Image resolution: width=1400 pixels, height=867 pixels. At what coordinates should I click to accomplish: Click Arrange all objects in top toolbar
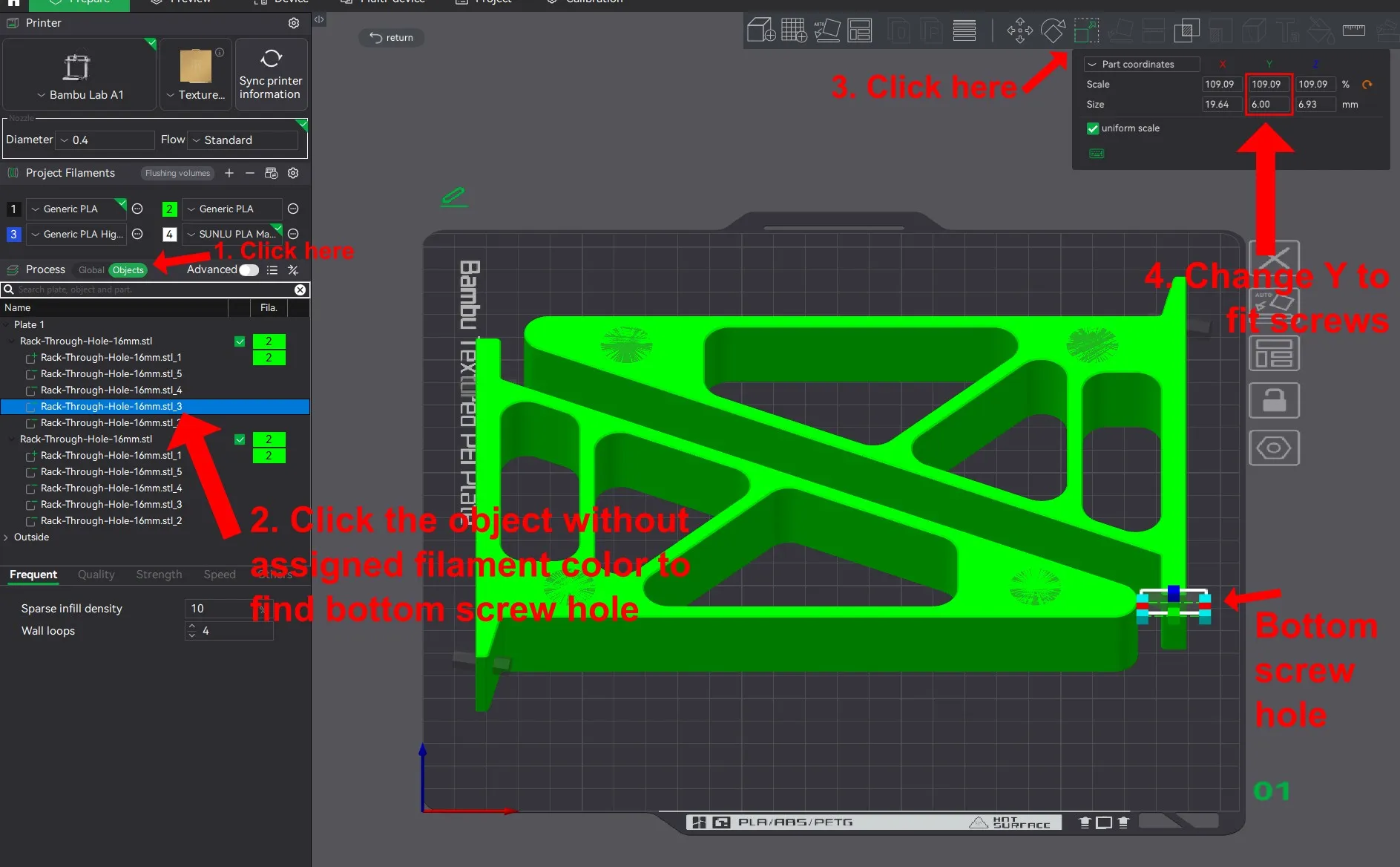[860, 30]
